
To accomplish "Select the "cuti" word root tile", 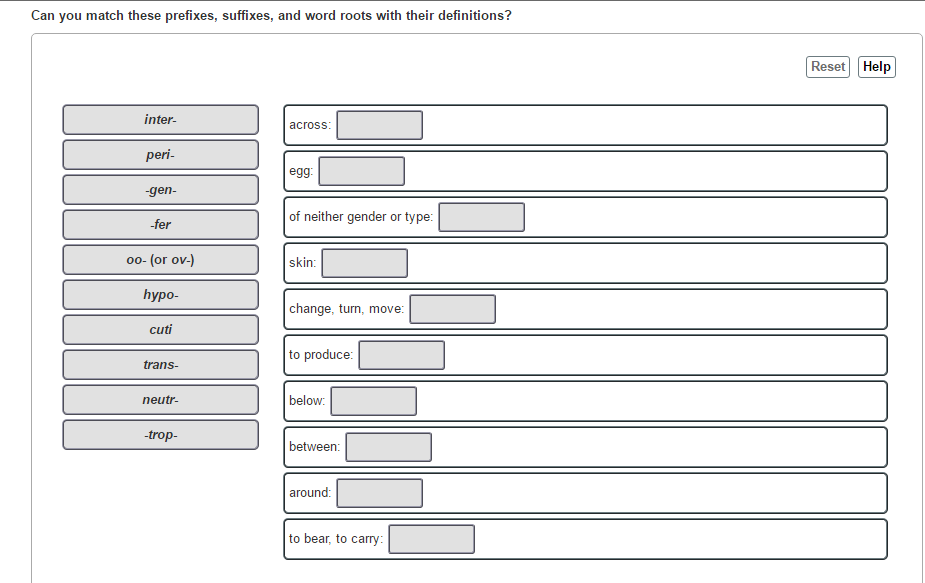I will coord(160,329).
